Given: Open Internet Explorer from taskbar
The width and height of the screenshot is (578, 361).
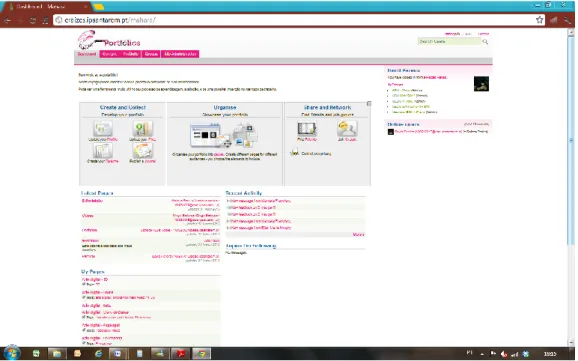Looking at the screenshot, I should 98,354.
